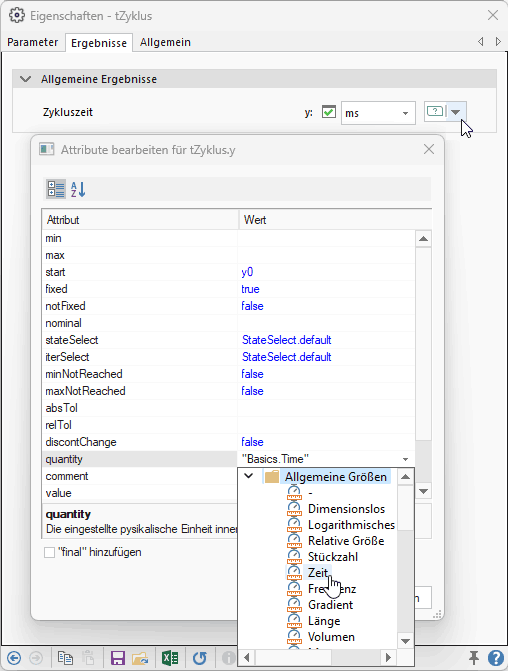The image size is (508, 671).
Task: Click the fixed value true
Action: coord(250,289)
